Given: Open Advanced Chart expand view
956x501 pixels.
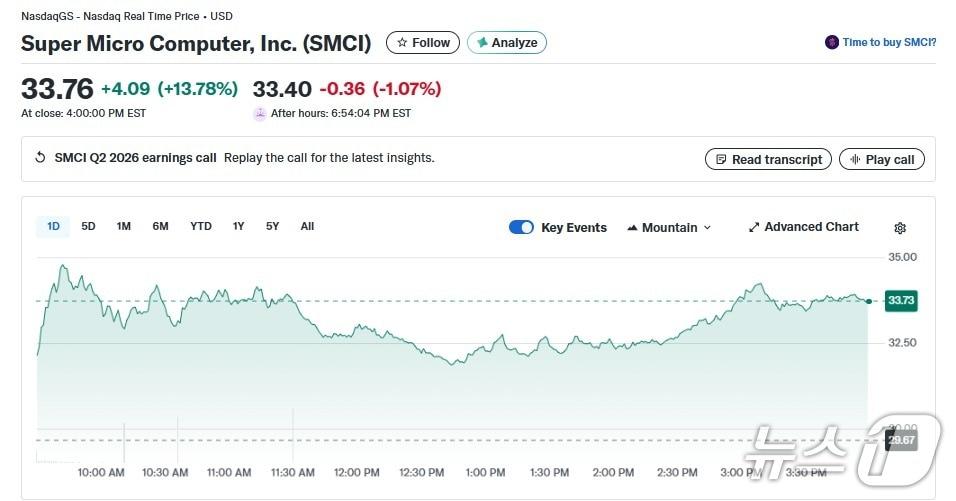Looking at the screenshot, I should click(803, 227).
